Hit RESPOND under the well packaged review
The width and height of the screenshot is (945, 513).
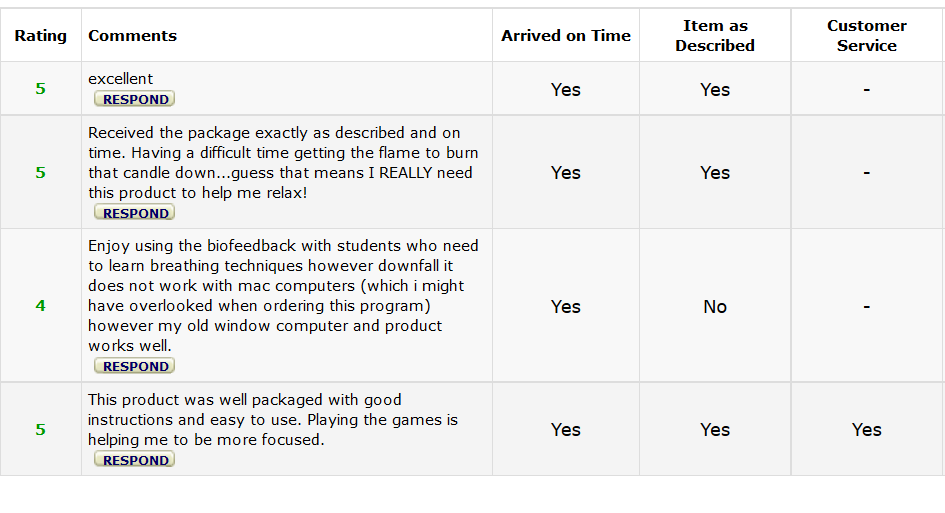135,460
